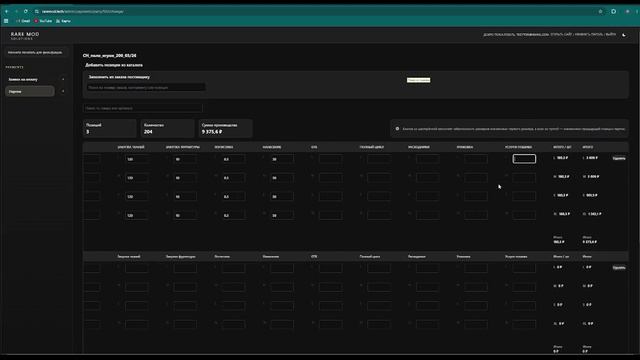Click the RARE MOD Solutions logo
The width and height of the screenshot is (640, 360).
(25, 36)
